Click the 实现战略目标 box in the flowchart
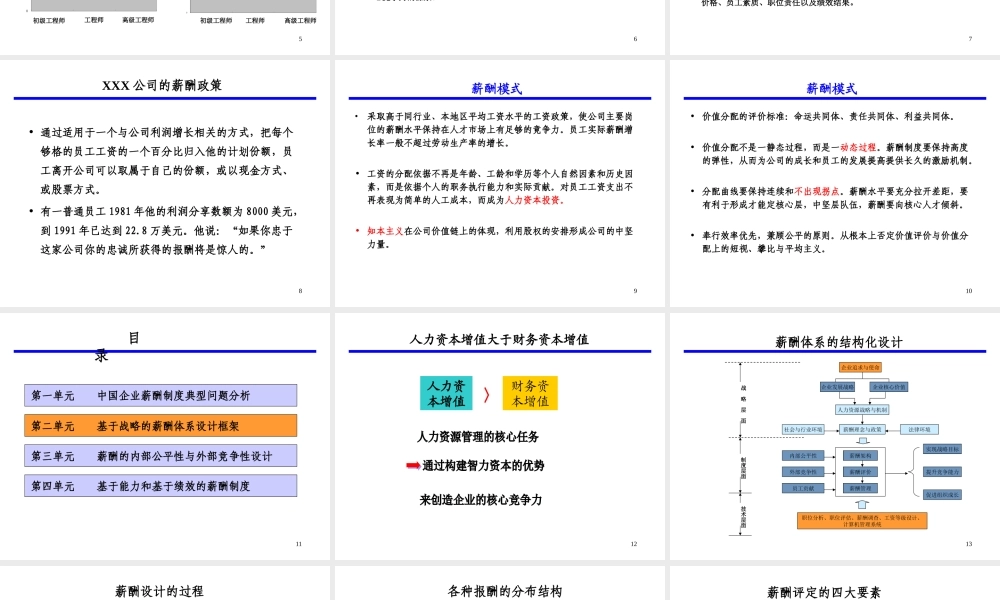 point(942,449)
